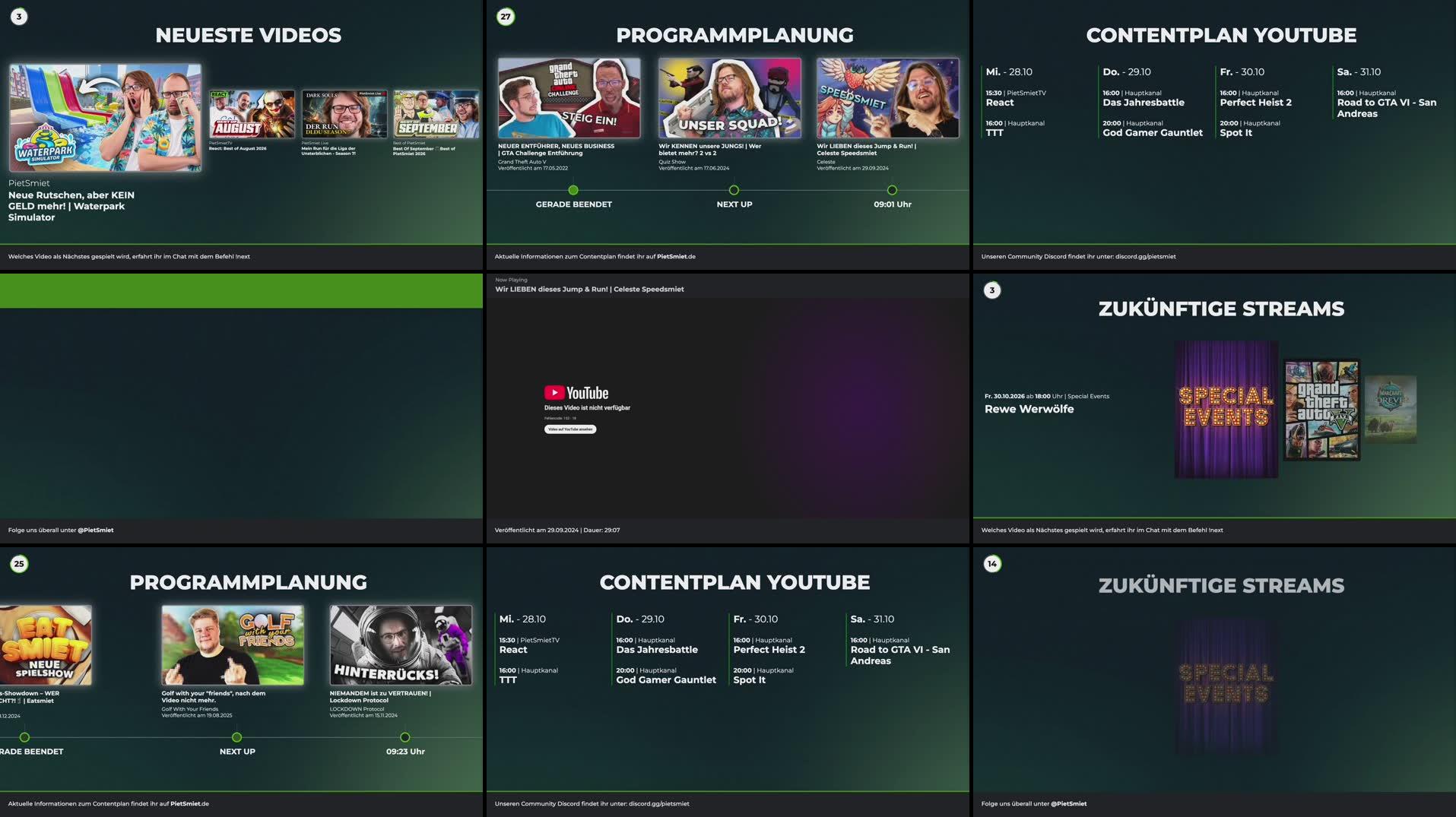Click 'Fr. 30.10.2026 ab 18:00 Uhr | Special Events'
The height and width of the screenshot is (817, 1456).
[x=1047, y=396]
